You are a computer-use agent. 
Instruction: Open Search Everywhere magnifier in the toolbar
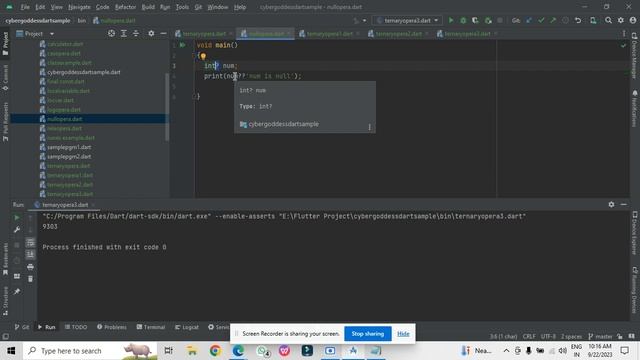pos(609,20)
